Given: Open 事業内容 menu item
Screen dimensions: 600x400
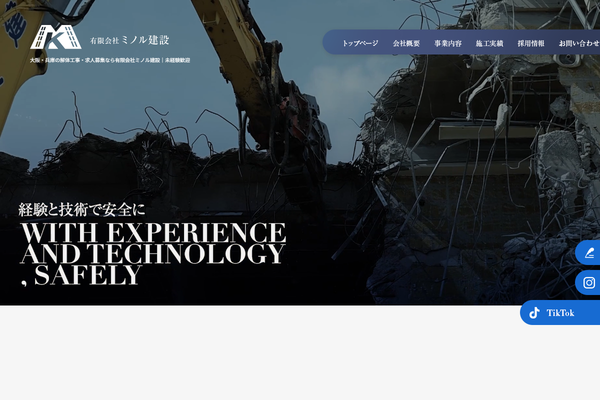Looking at the screenshot, I should click(448, 43).
